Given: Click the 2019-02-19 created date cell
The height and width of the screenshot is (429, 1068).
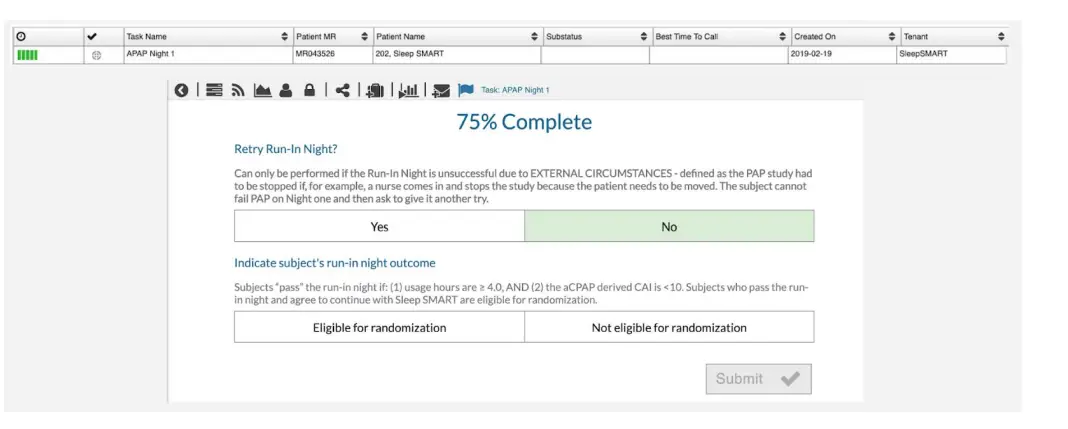Looking at the screenshot, I should click(x=843, y=55).
